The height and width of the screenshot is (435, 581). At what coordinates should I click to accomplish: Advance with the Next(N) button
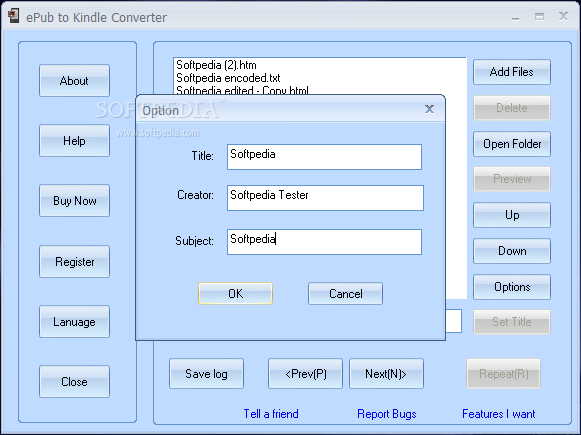[386, 373]
